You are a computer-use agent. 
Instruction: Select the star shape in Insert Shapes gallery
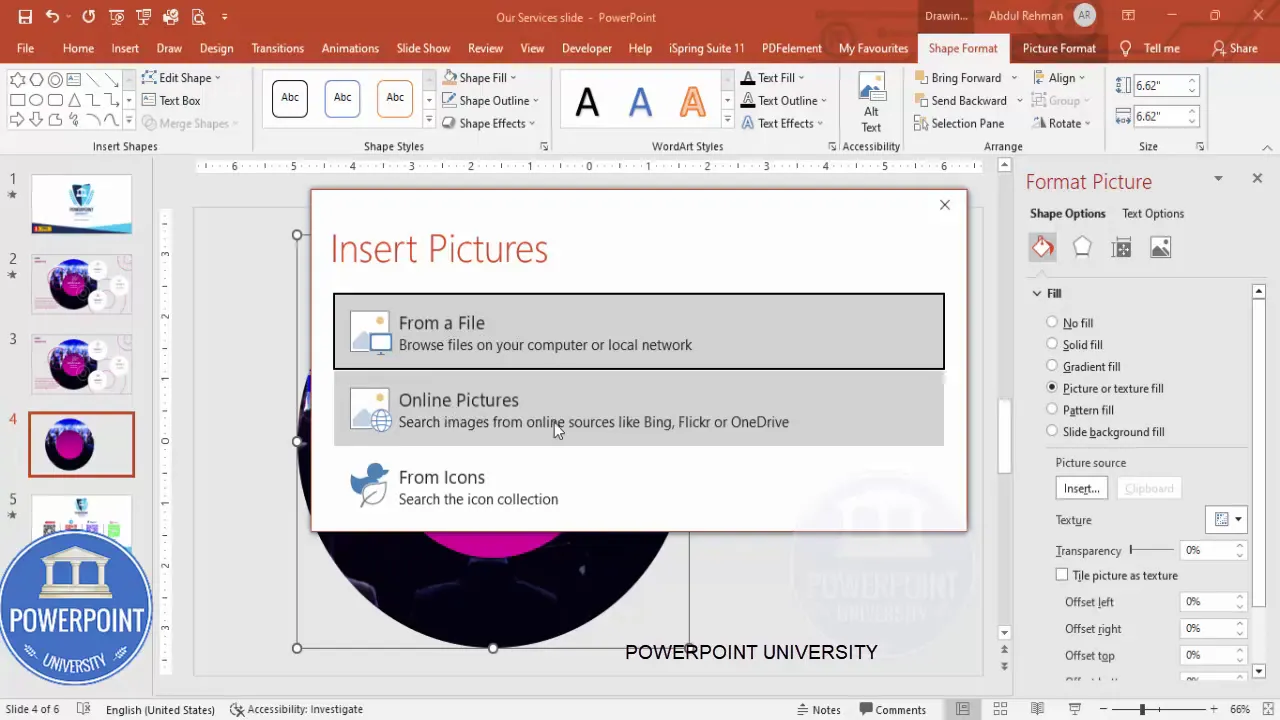click(18, 79)
